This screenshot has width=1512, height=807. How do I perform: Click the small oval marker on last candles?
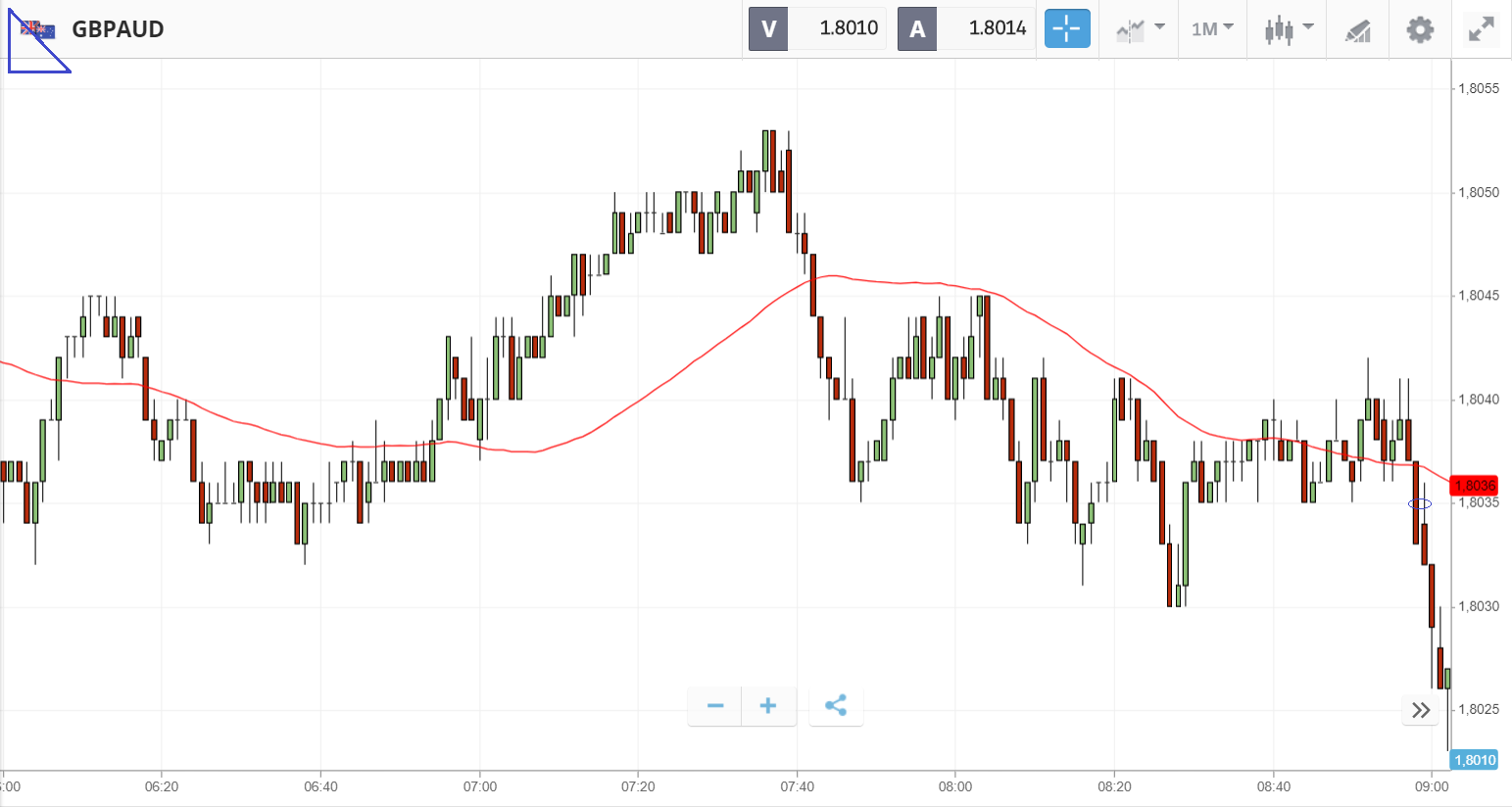[1420, 504]
